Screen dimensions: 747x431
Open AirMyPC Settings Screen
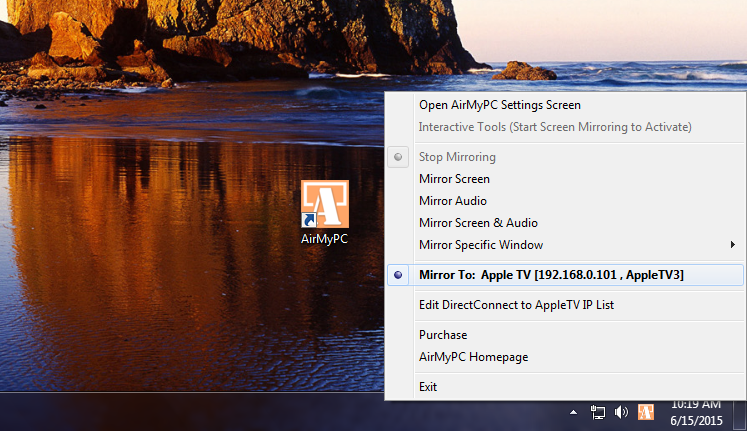click(565, 105)
